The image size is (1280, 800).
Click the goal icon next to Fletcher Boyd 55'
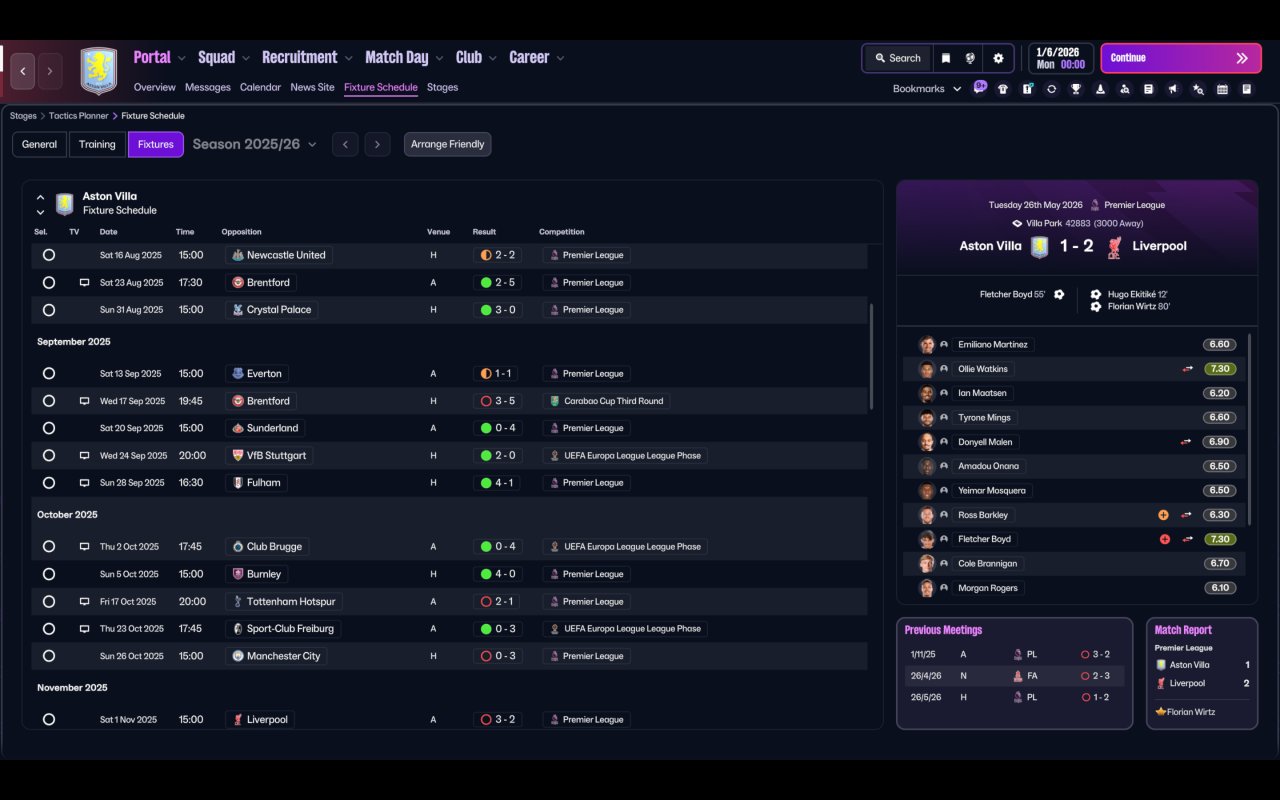(1059, 295)
